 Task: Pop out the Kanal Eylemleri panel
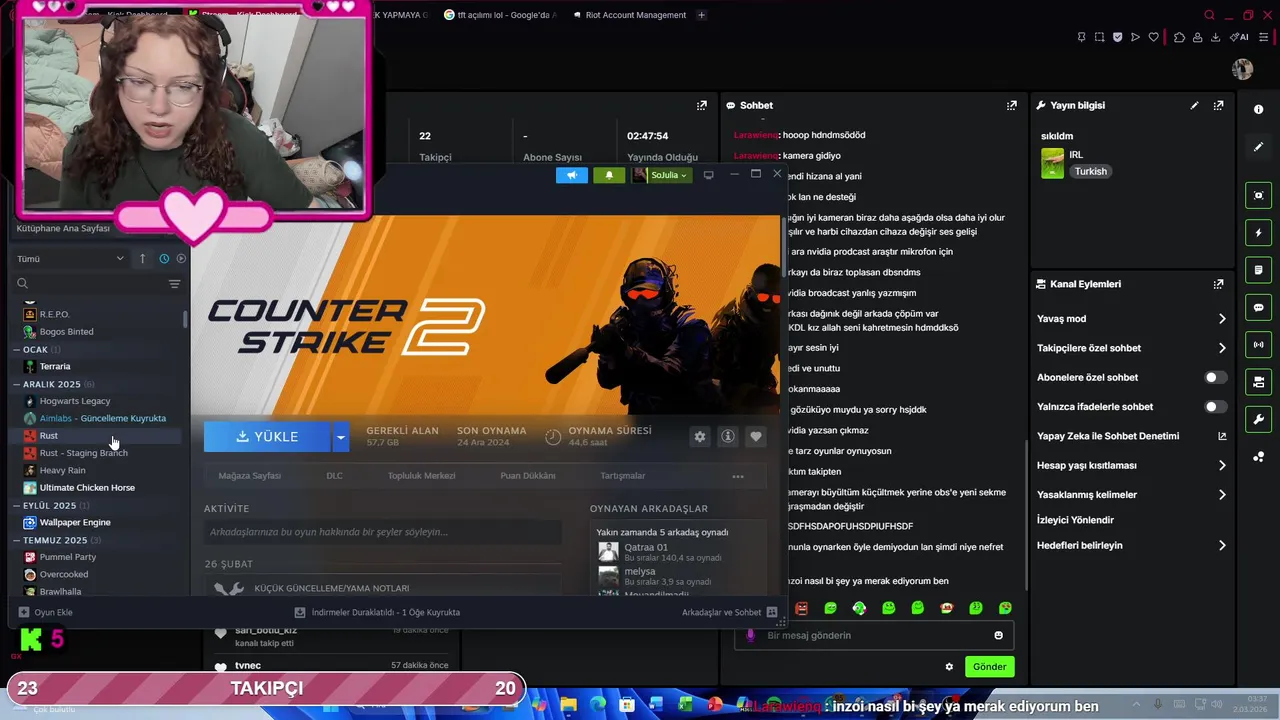(x=1218, y=284)
